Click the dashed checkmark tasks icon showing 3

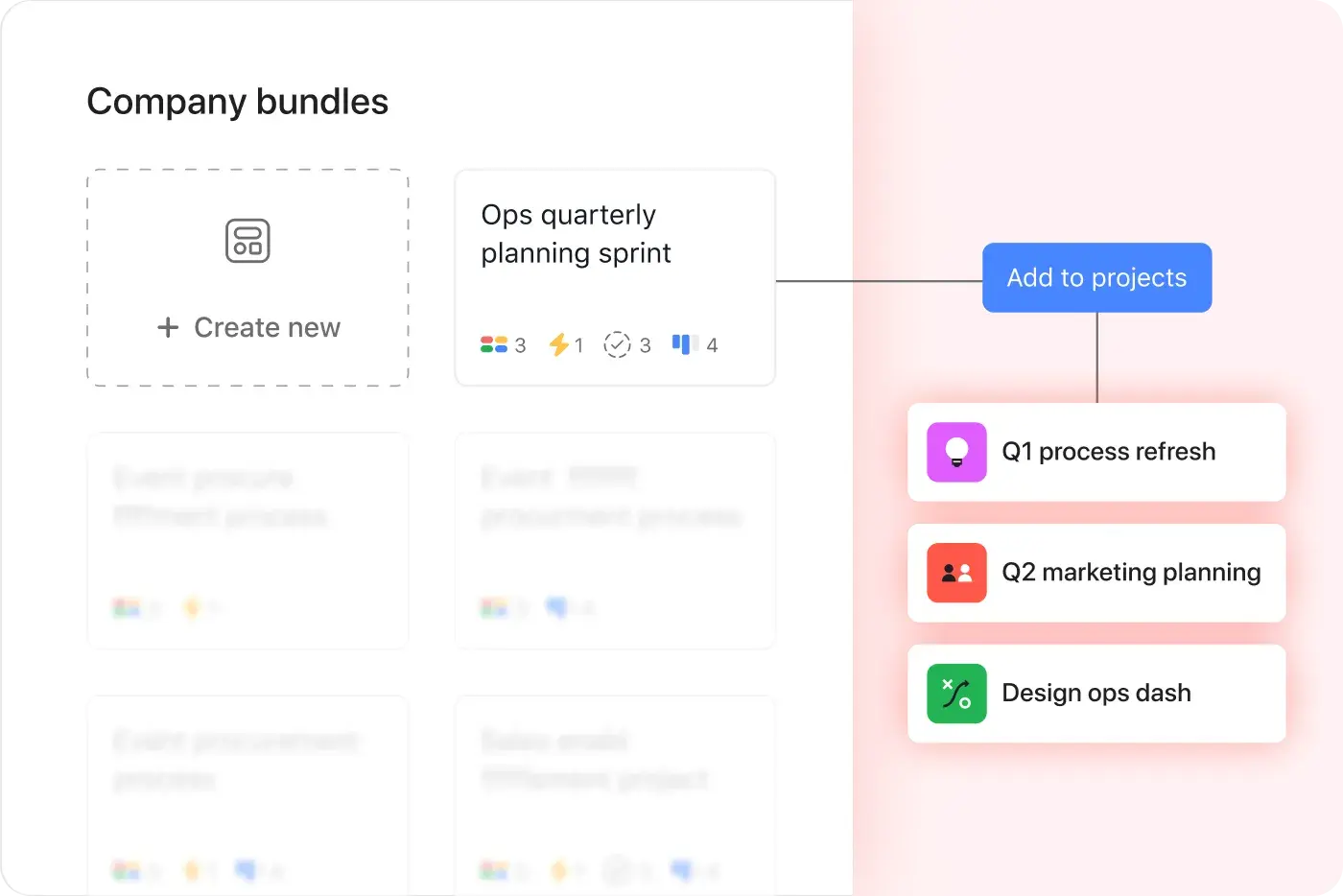[617, 344]
